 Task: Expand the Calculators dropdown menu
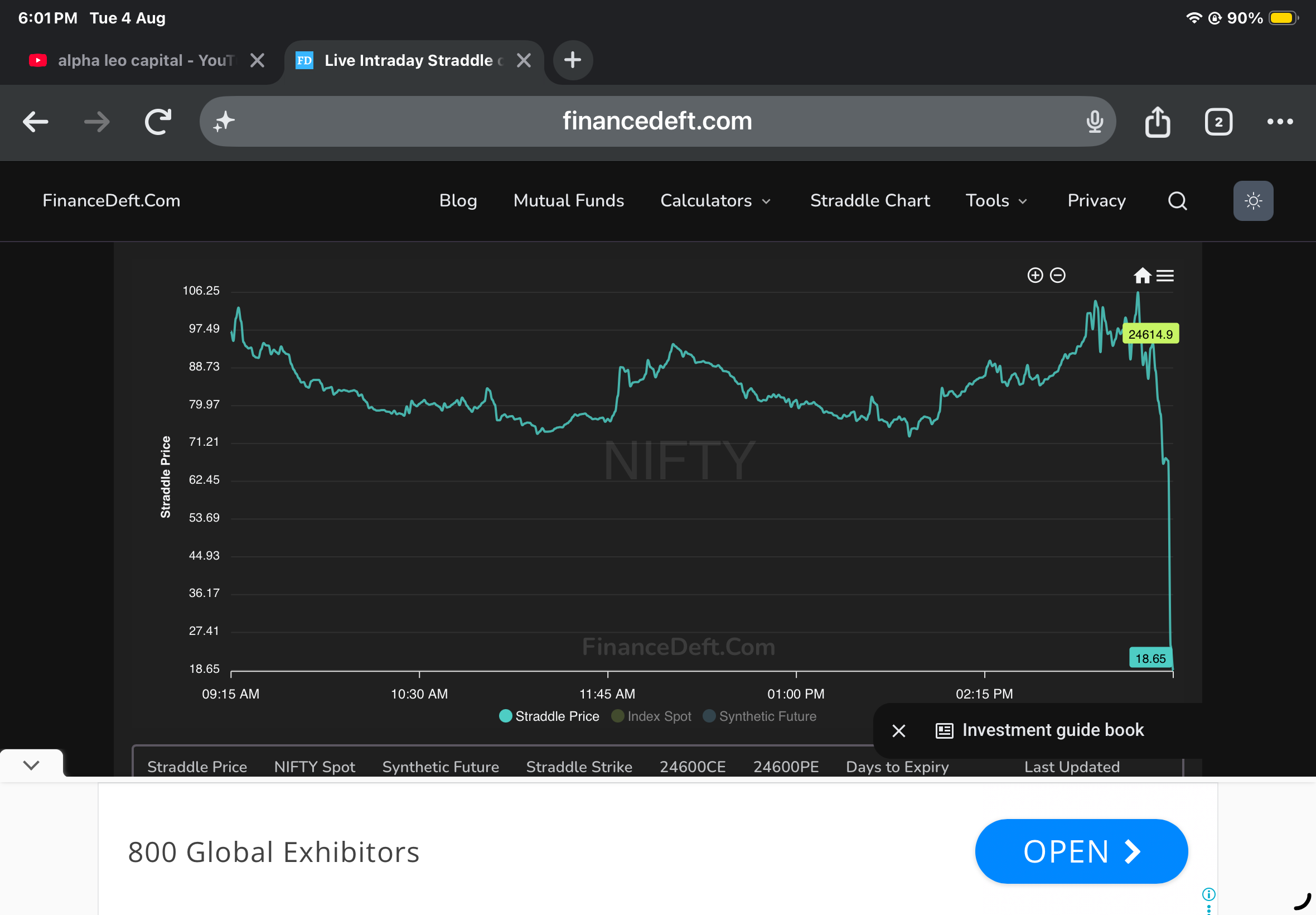pos(715,201)
